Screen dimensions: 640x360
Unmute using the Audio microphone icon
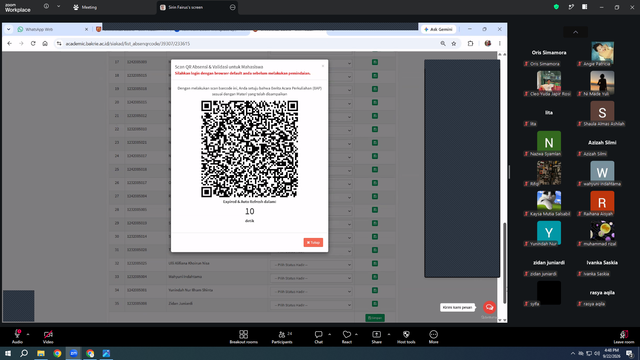[17, 334]
